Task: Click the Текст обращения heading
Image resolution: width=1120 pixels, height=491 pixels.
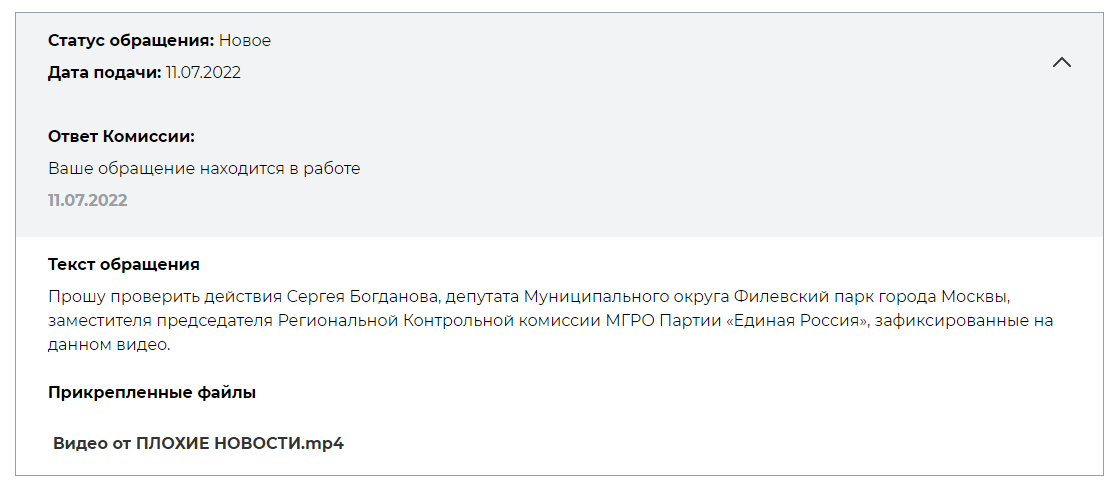Action: [124, 264]
